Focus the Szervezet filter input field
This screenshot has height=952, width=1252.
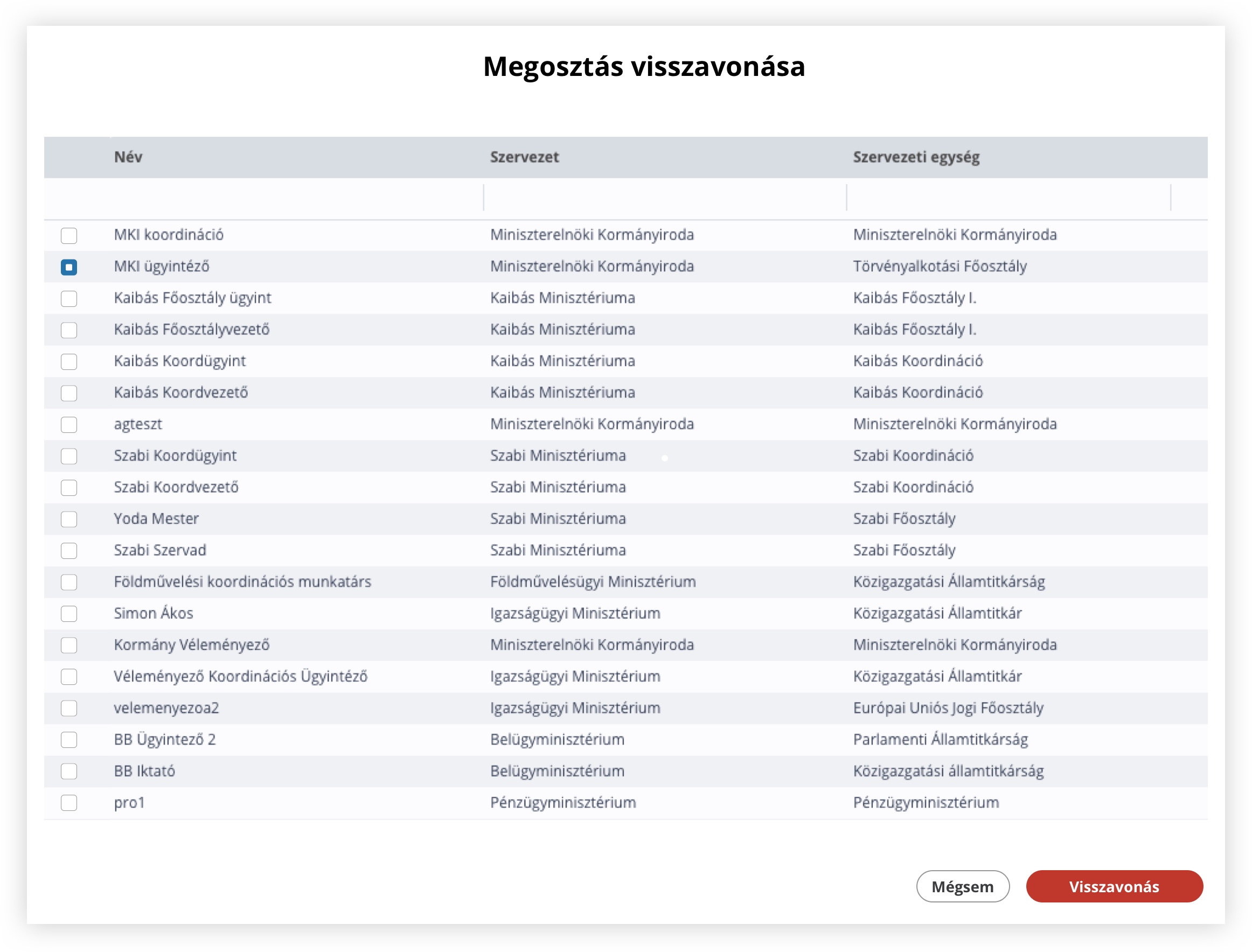tap(664, 198)
